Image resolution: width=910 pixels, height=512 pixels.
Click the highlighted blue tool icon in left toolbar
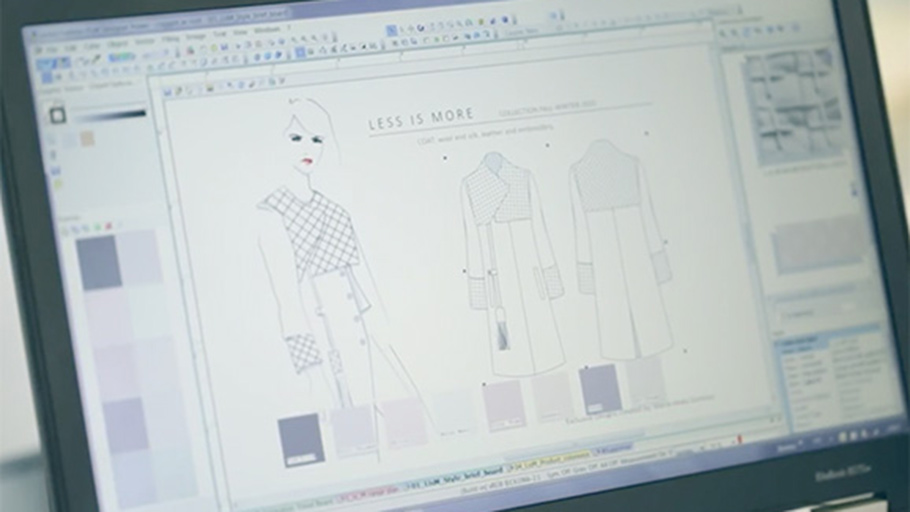[47, 64]
